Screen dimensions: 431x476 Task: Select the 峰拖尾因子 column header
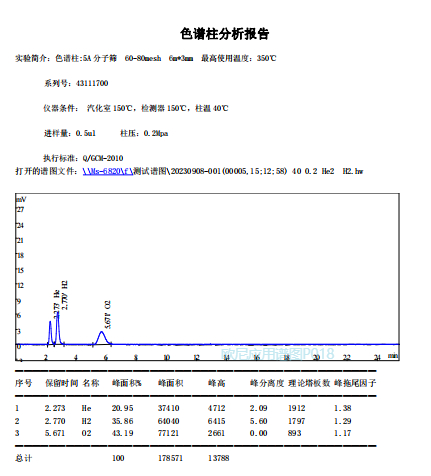355,383
